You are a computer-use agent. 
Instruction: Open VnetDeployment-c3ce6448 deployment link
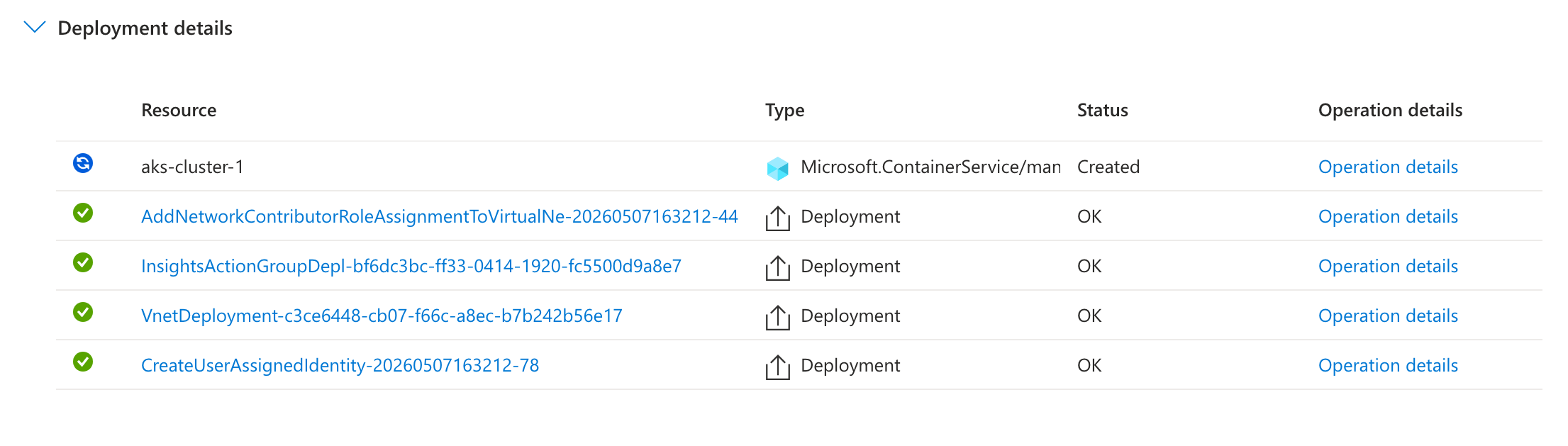pyautogui.click(x=382, y=316)
